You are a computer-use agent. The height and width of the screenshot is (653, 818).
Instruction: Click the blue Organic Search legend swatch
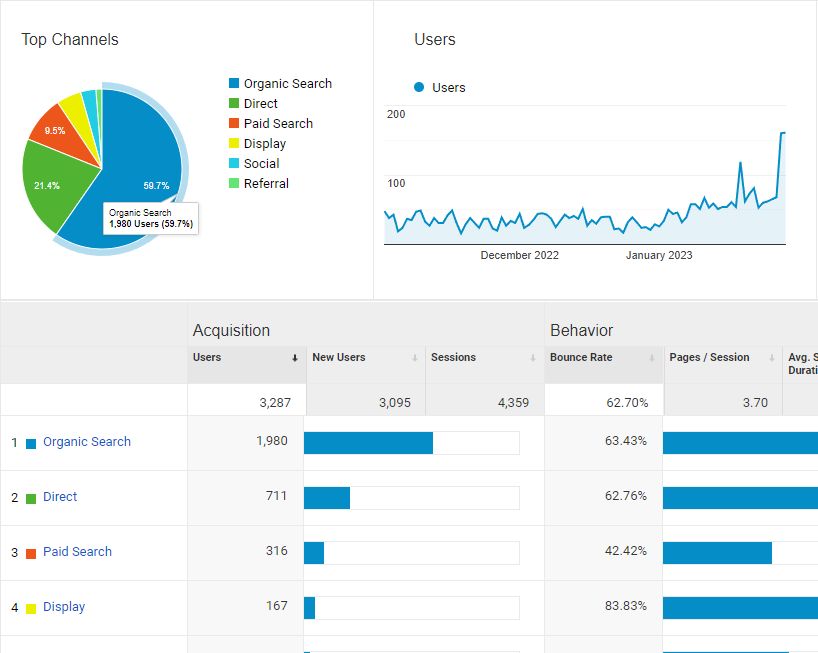point(234,84)
